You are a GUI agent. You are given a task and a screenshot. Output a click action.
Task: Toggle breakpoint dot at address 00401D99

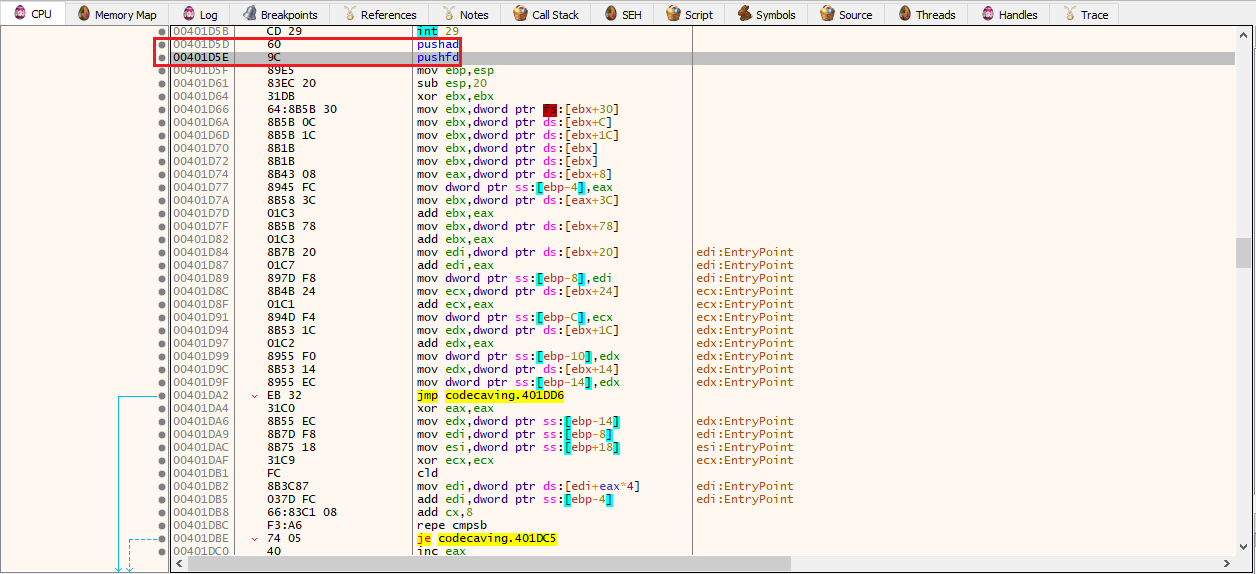click(x=162, y=357)
